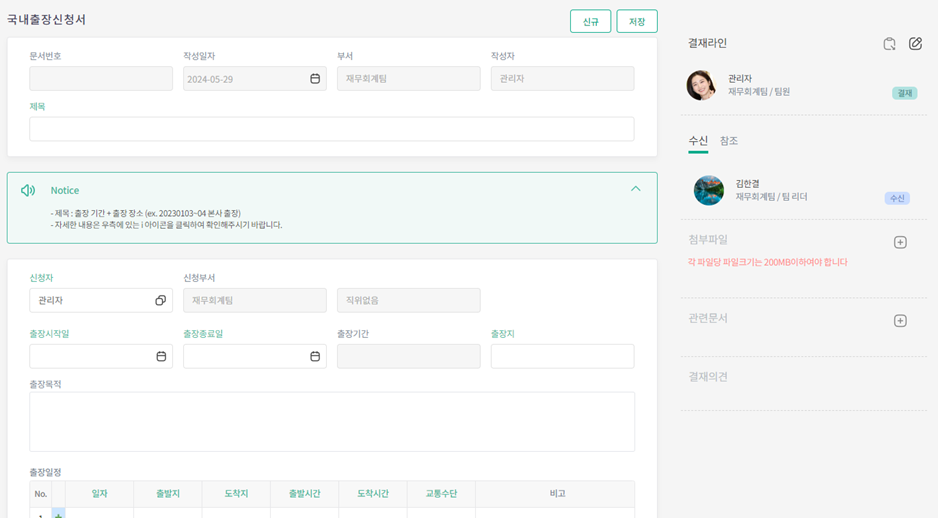Image resolution: width=938 pixels, height=518 pixels.
Task: Save the form with 저장 button
Action: pyautogui.click(x=637, y=21)
